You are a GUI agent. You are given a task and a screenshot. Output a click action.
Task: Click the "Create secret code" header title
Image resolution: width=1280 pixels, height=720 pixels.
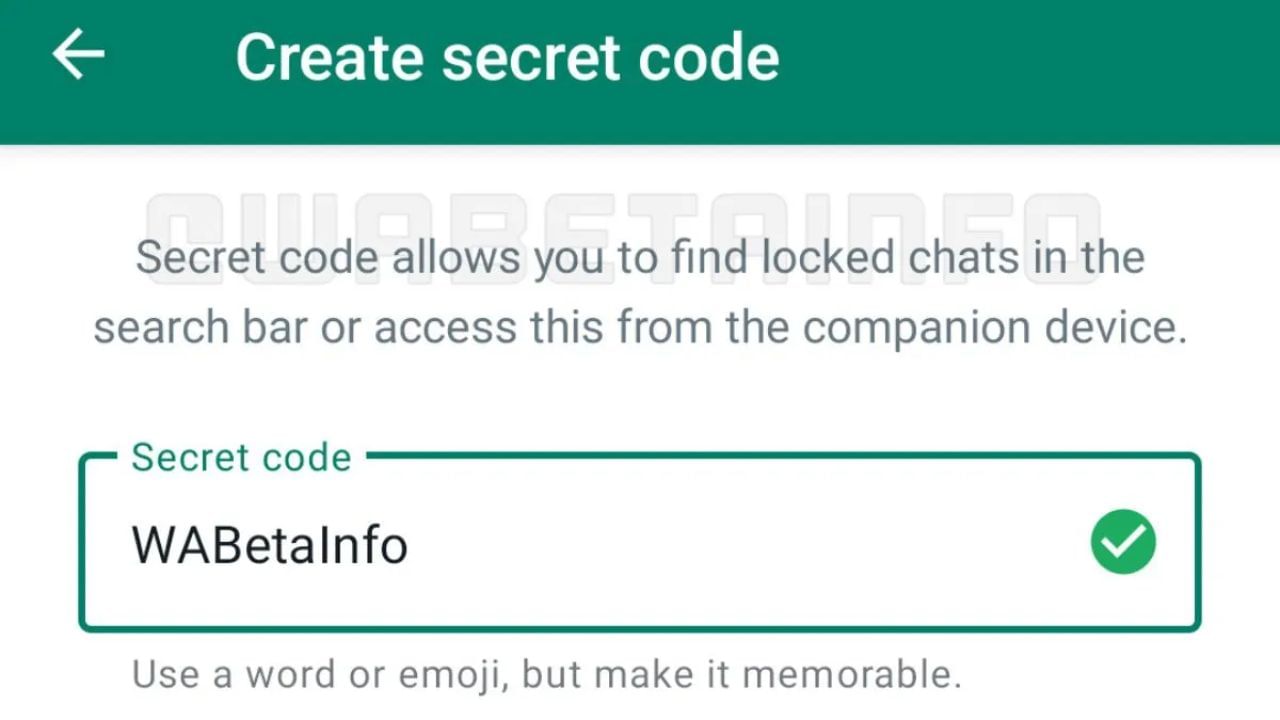[x=507, y=57]
